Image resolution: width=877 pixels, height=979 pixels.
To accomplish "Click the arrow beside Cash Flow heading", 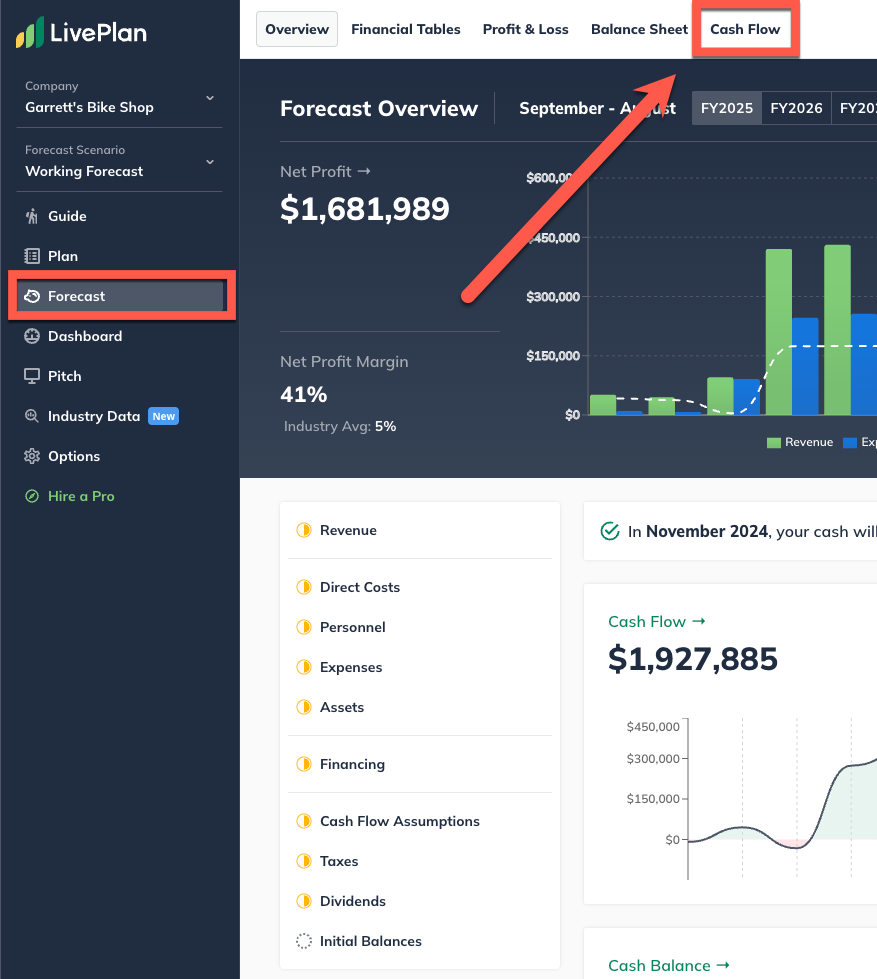I will point(699,621).
